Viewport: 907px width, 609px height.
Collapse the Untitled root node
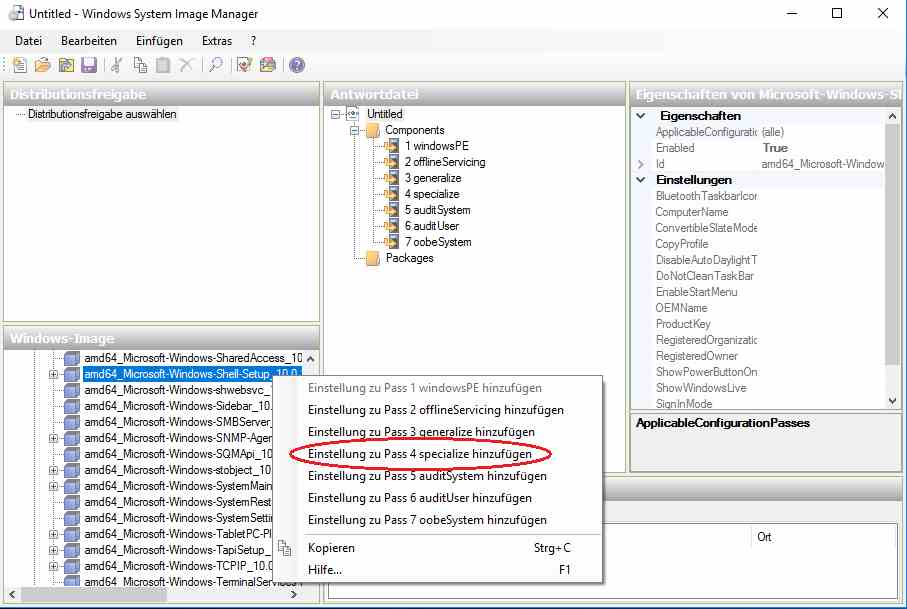point(335,115)
